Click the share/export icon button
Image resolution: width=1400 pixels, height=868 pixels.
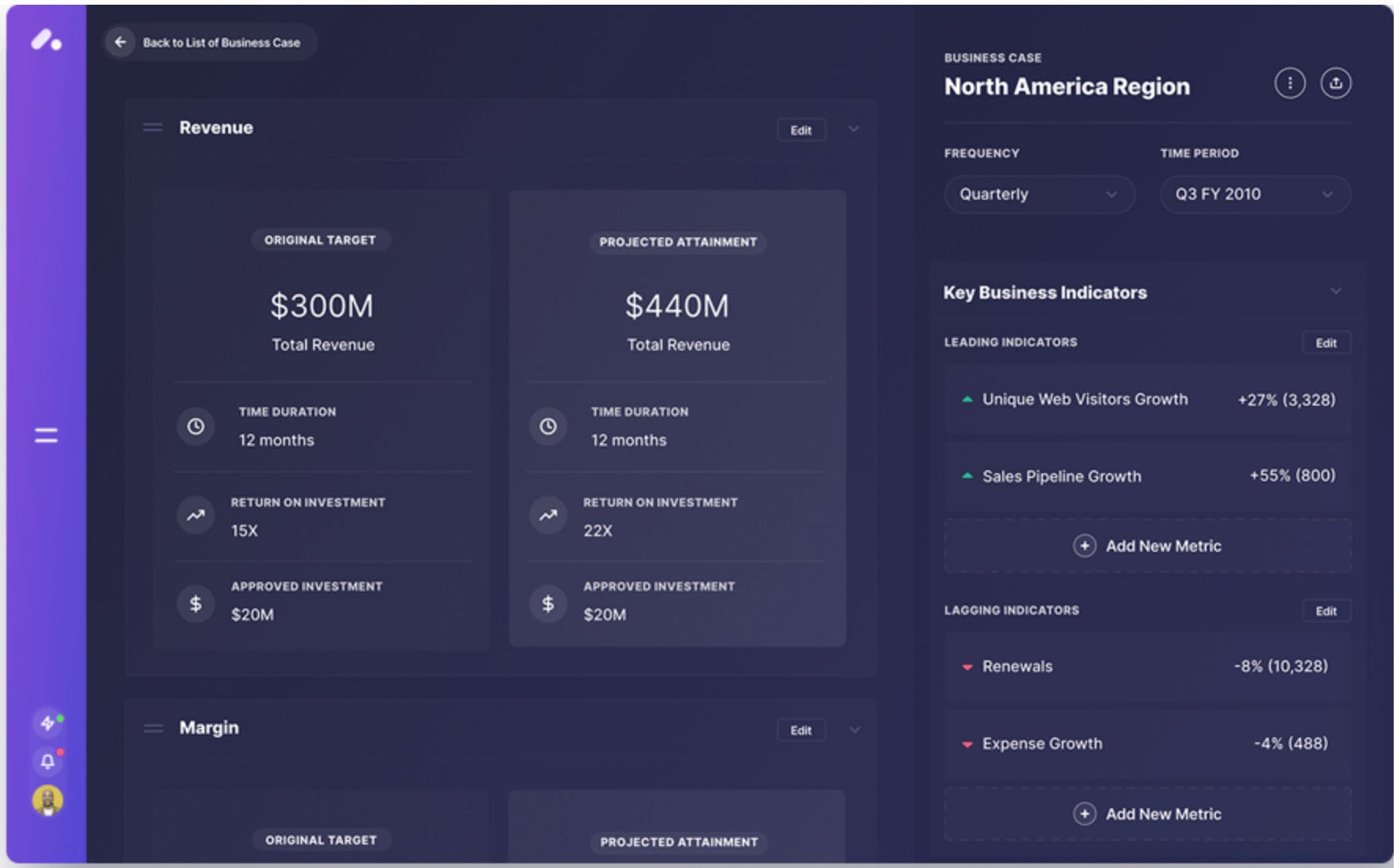(1336, 83)
